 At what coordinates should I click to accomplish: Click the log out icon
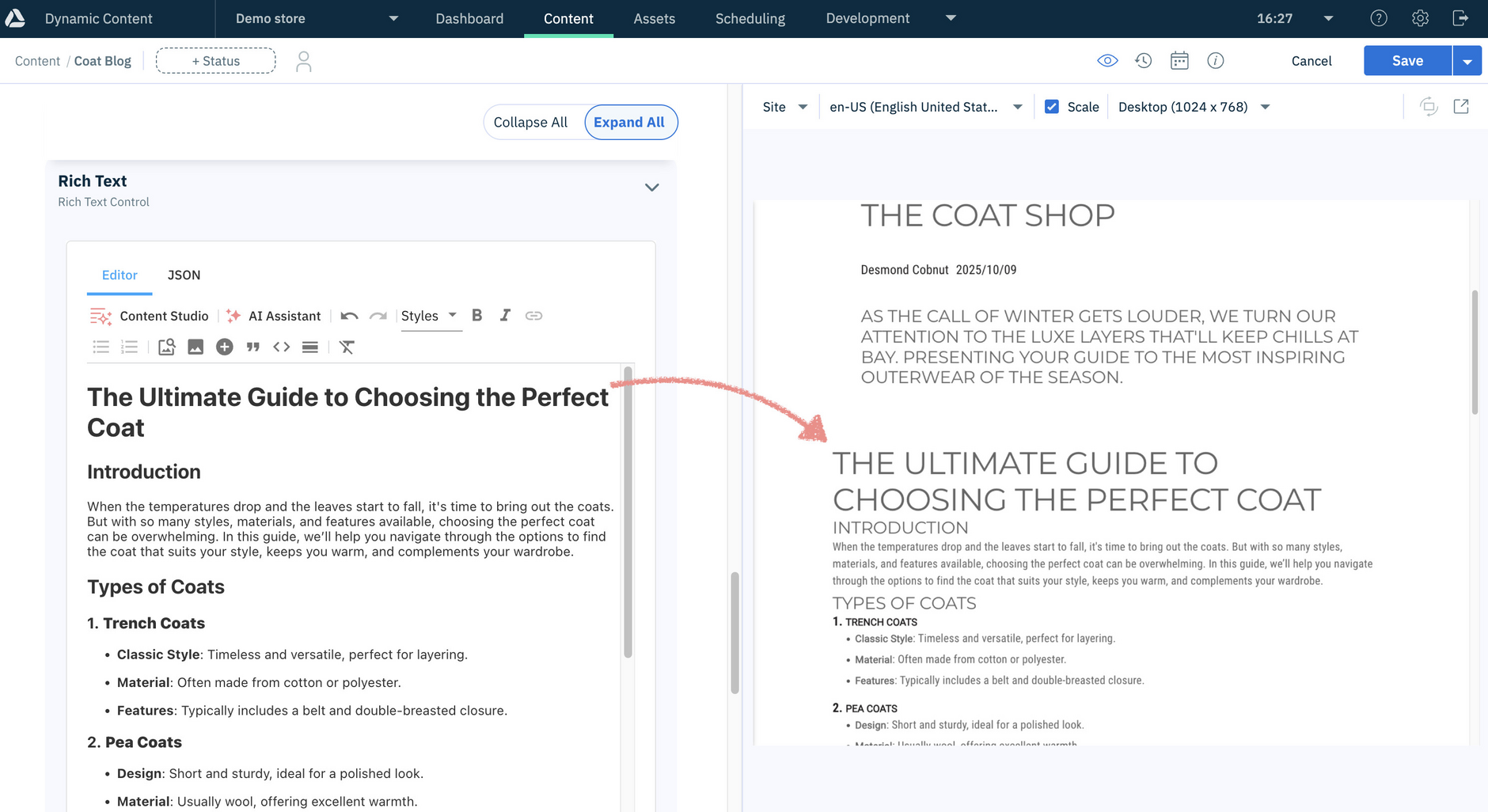click(1461, 18)
